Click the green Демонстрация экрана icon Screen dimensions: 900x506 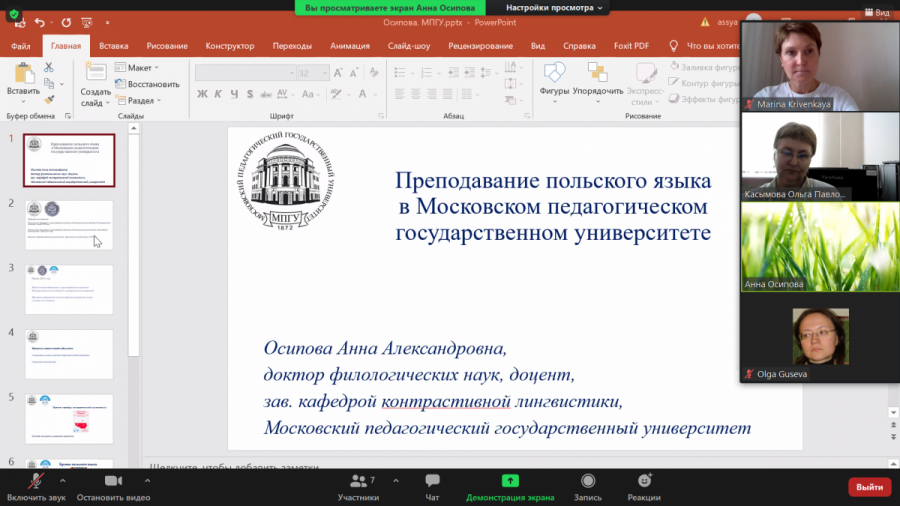pos(510,481)
